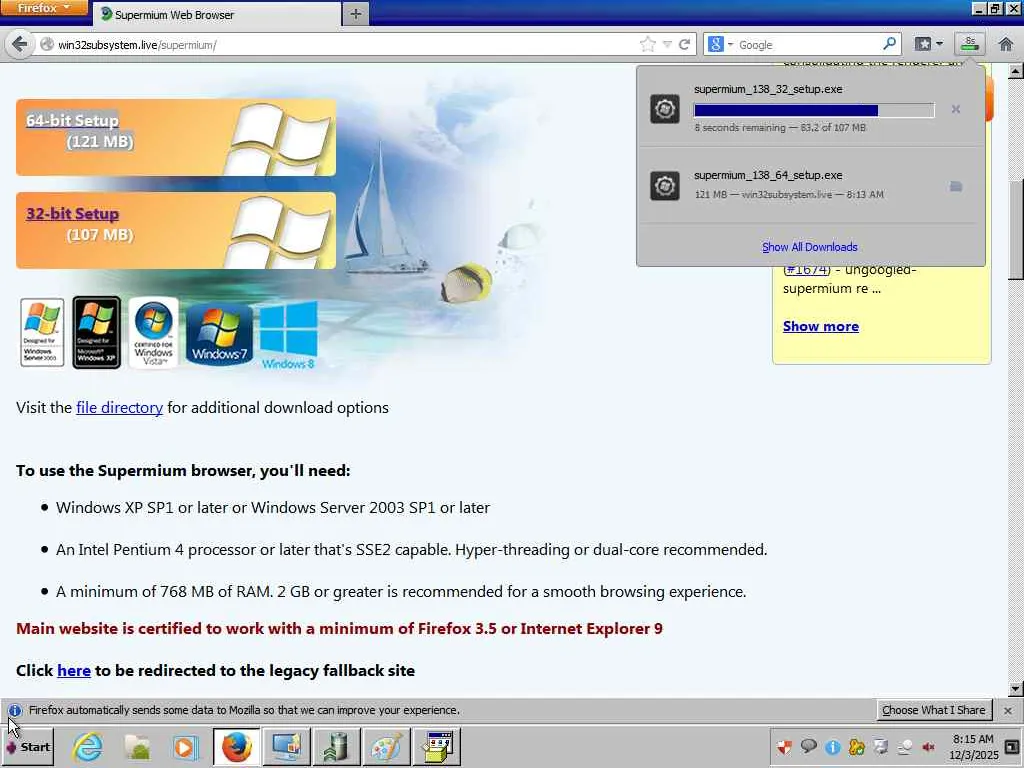Image resolution: width=1024 pixels, height=768 pixels.
Task: Open containing folder for 64-bit setup download
Action: click(955, 187)
